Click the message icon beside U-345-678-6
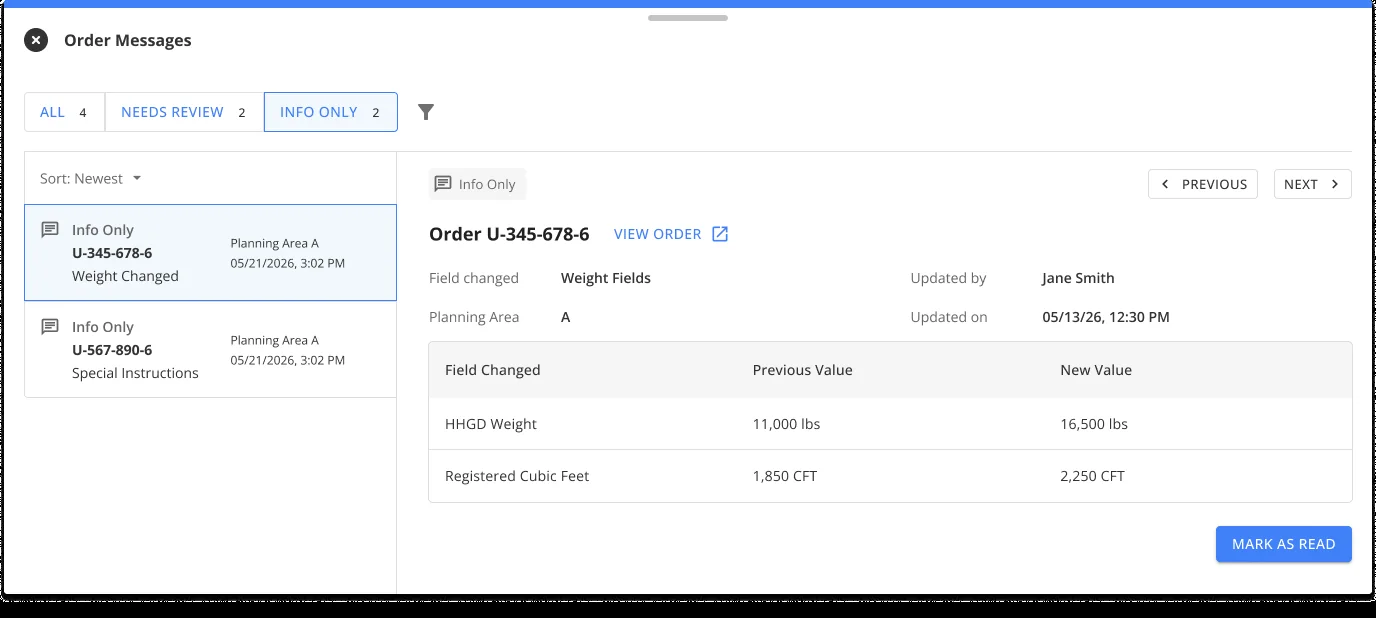Image resolution: width=1376 pixels, height=618 pixels. pos(50,230)
